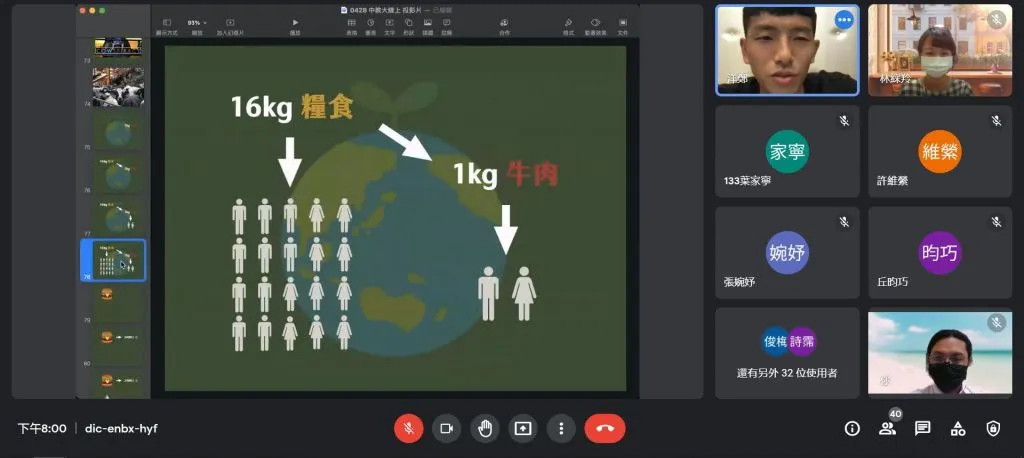Open host controls shield icon
The height and width of the screenshot is (458, 1024).
coord(993,428)
